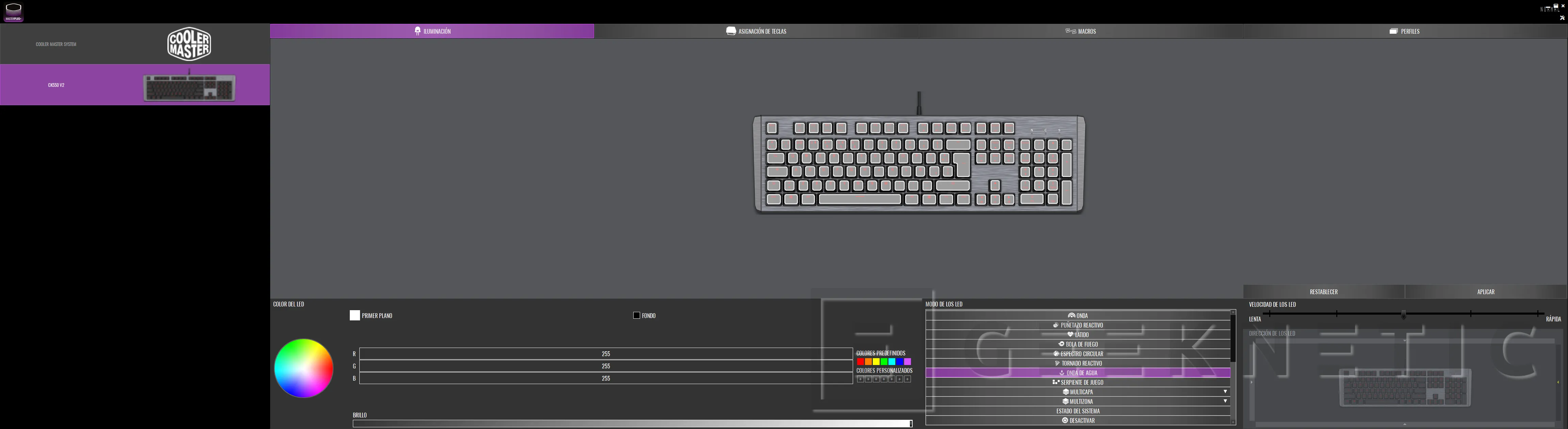Screen dimensions: 1568x429
Task: Open the Perfiles tab
Action: pyautogui.click(x=1405, y=31)
